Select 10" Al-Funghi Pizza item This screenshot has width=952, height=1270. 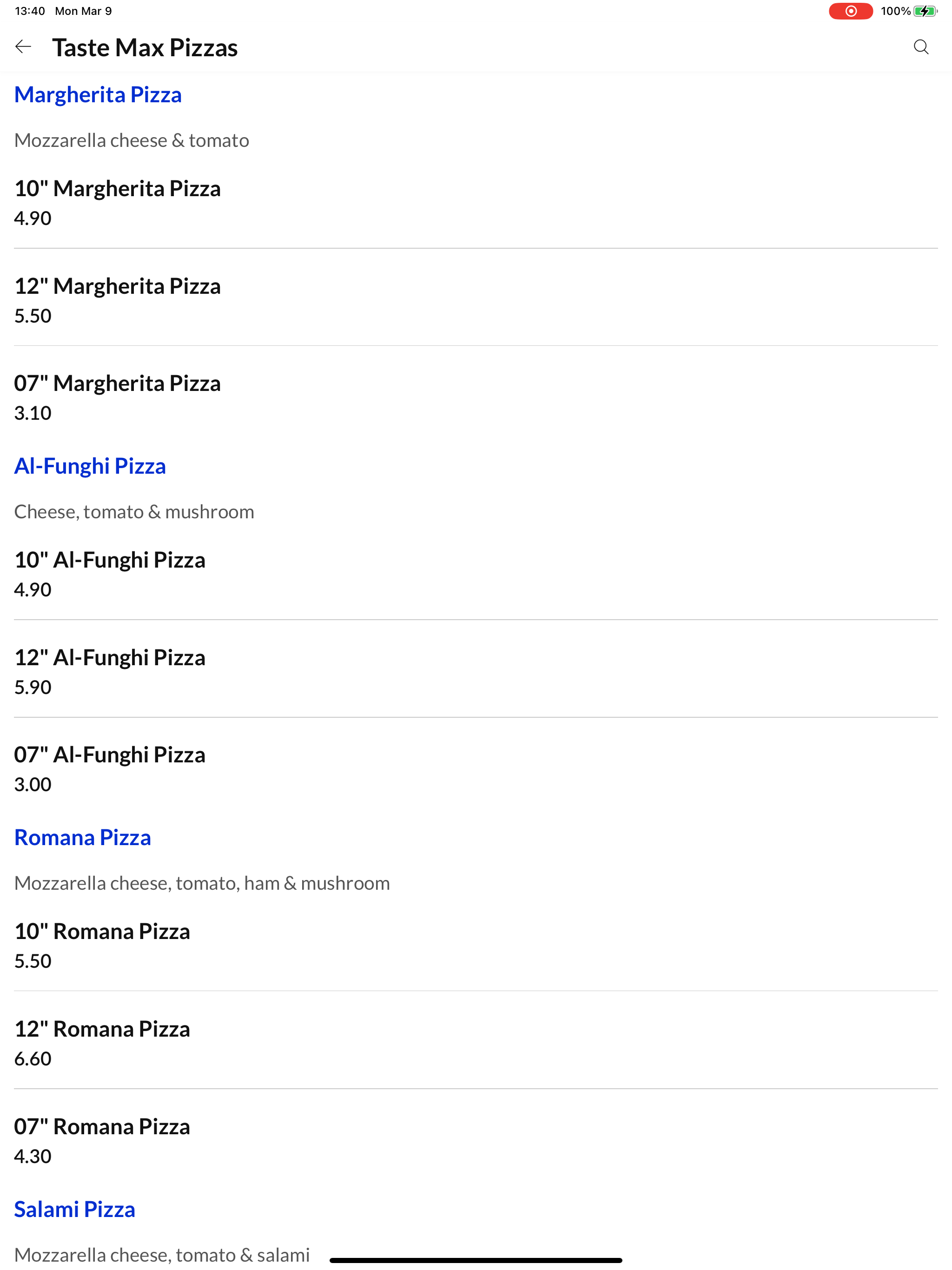click(x=476, y=574)
